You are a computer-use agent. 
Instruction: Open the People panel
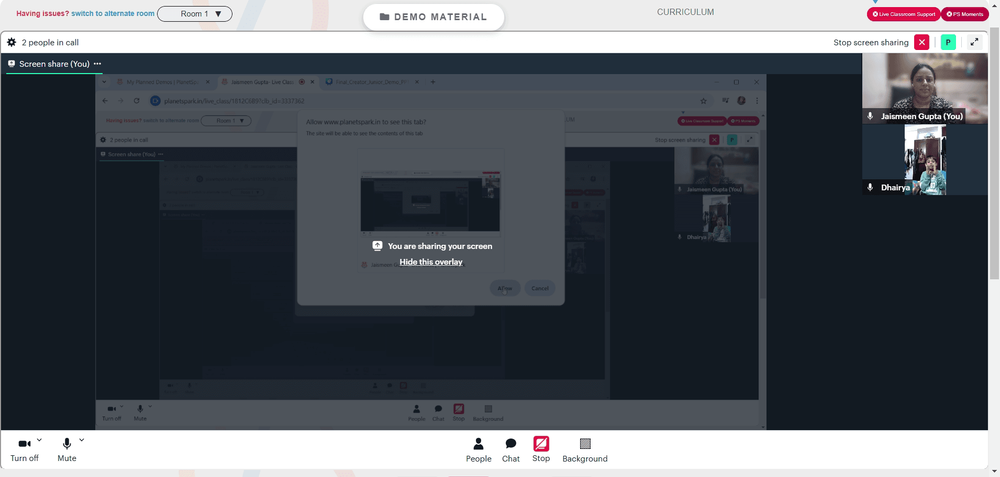tap(478, 450)
